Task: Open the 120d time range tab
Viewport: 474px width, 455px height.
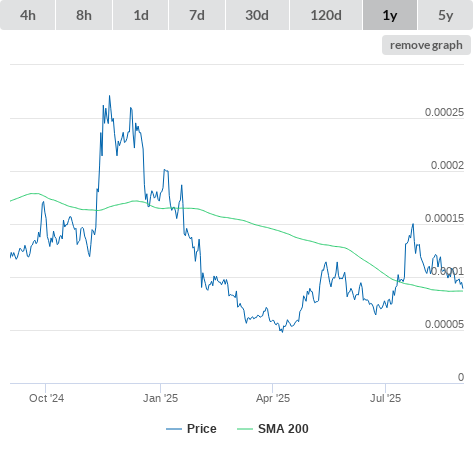Action: (326, 15)
